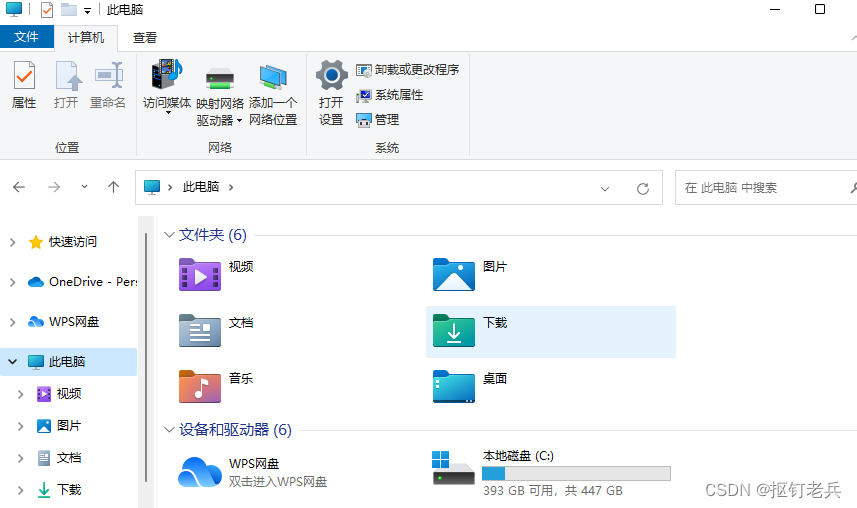
Task: Click the 属性 (Properties) ribbon icon
Action: (24, 76)
